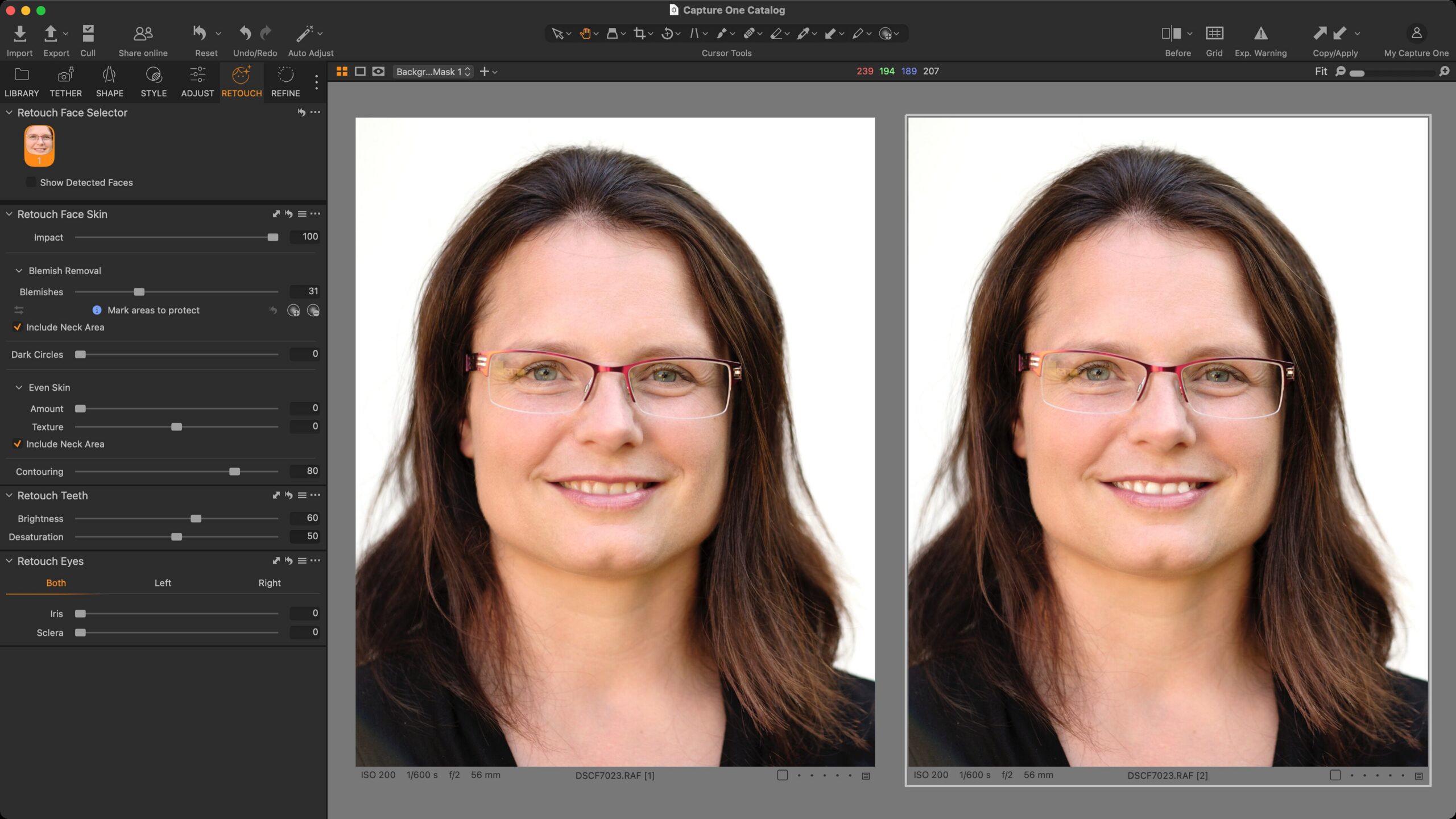Select the Right option in Retouch Eyes
The image size is (1456, 819).
click(270, 583)
